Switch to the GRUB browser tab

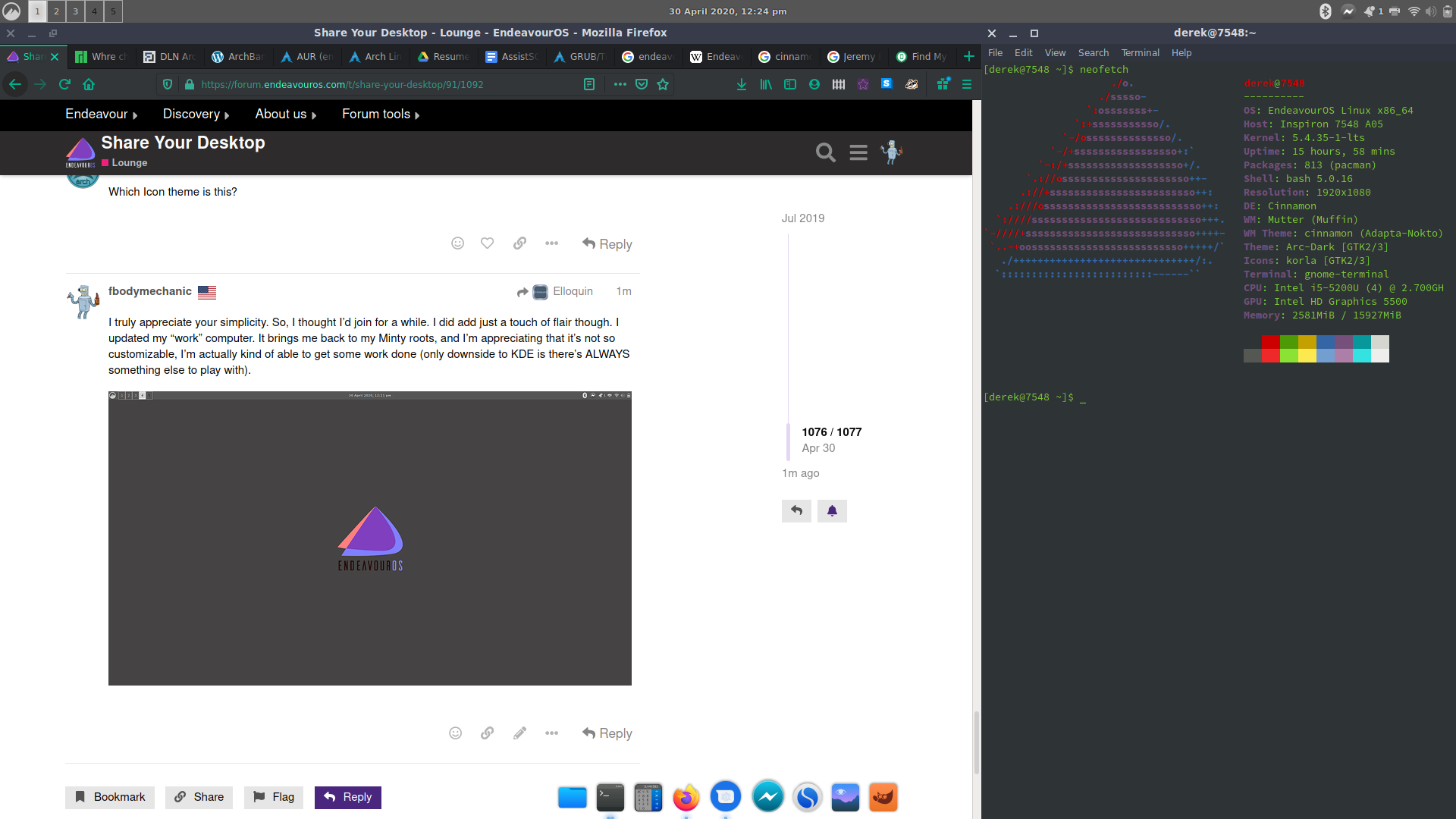coord(580,57)
